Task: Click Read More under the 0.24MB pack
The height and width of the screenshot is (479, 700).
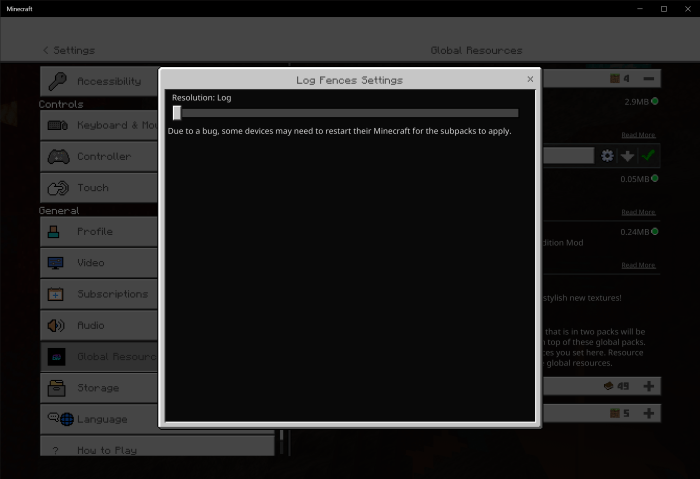Action: pyautogui.click(x=638, y=265)
